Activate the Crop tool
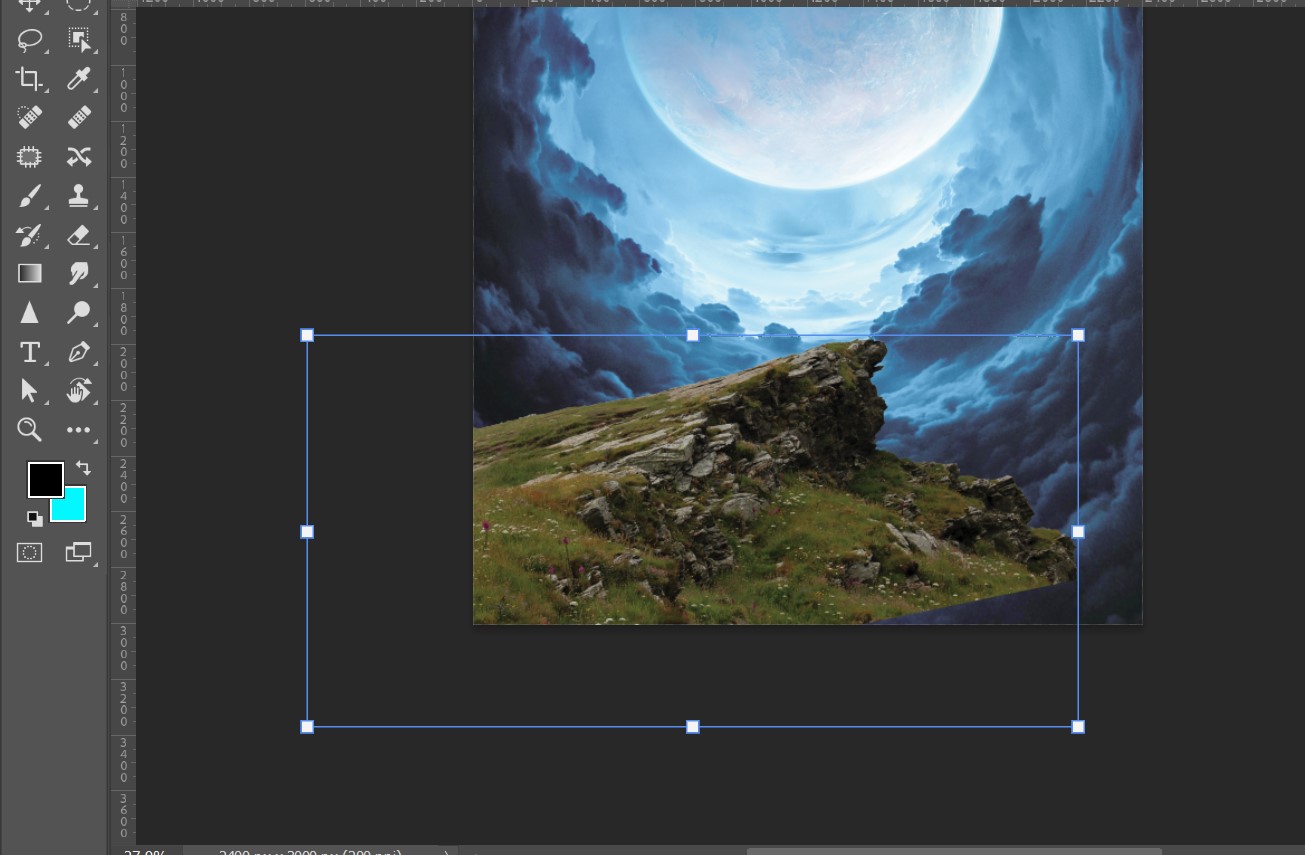Image resolution: width=1305 pixels, height=855 pixels. 30,79
